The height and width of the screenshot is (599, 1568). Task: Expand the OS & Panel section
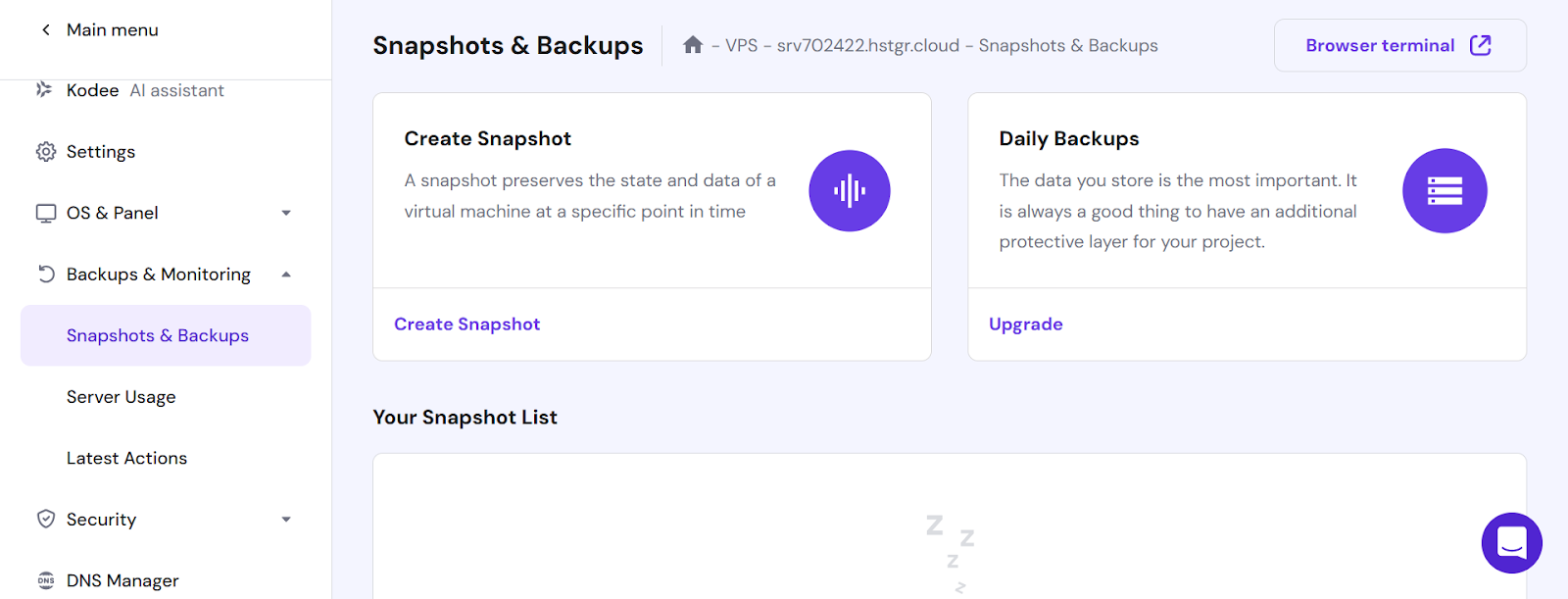coord(286,213)
